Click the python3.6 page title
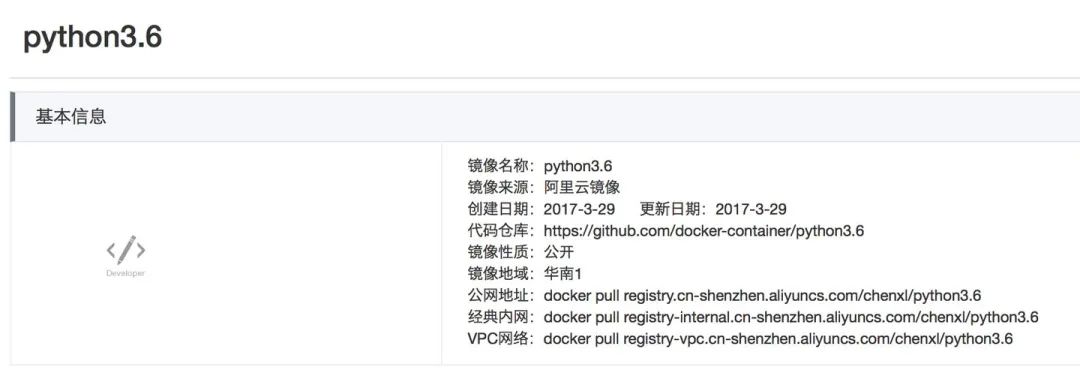This screenshot has height=382, width=1080. [x=92, y=37]
